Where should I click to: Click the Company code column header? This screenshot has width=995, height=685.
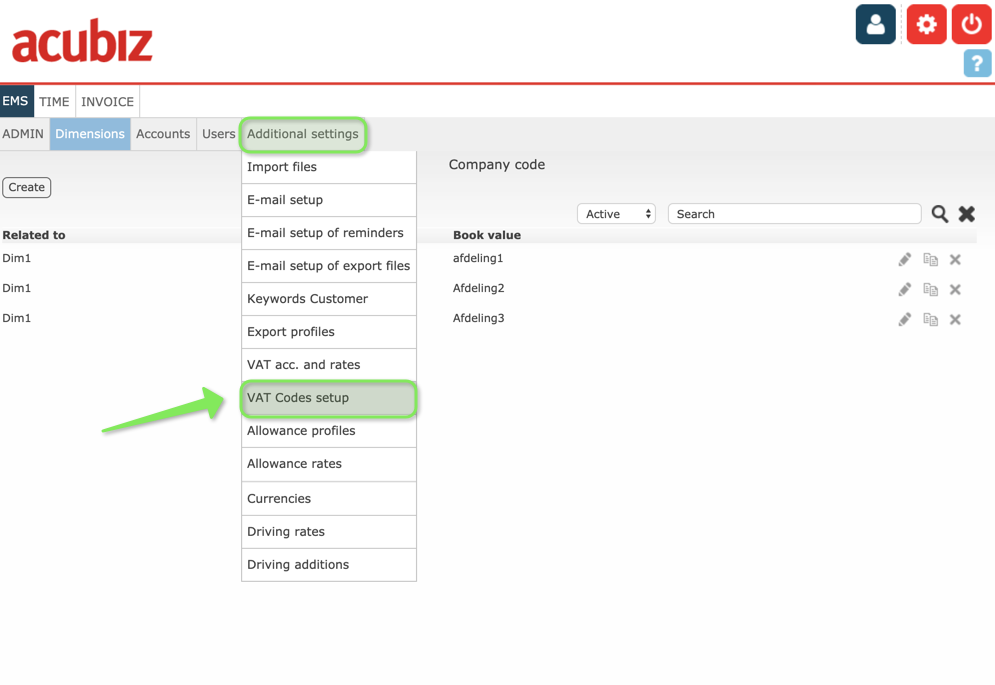coord(497,164)
